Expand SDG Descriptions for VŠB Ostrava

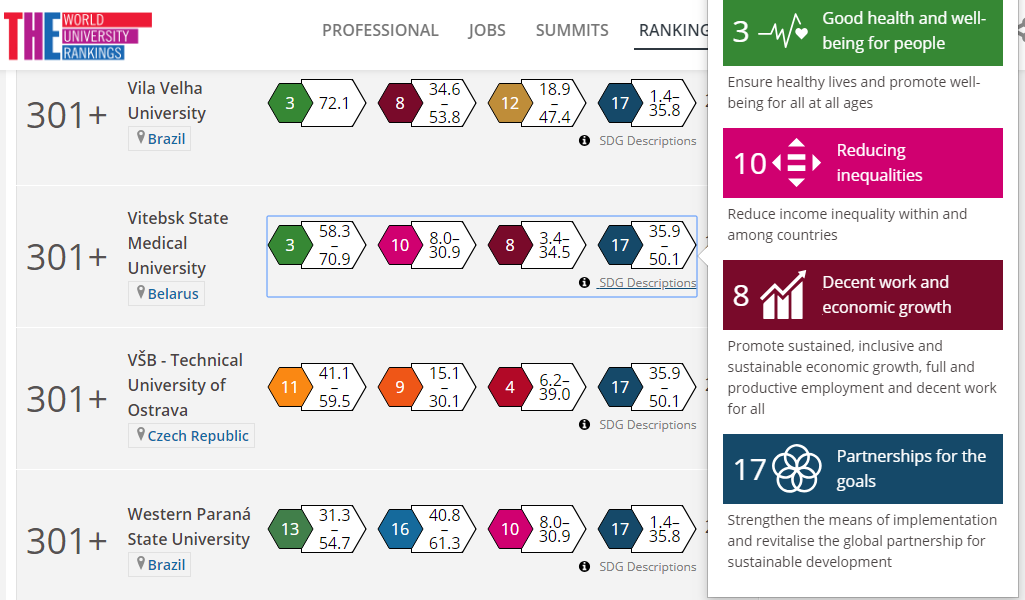[646, 425]
